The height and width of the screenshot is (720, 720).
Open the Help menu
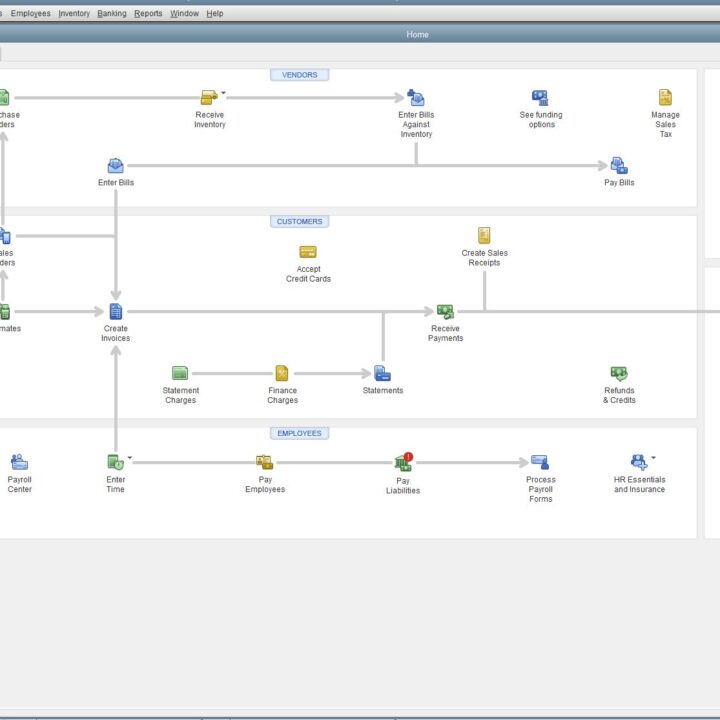click(x=214, y=13)
